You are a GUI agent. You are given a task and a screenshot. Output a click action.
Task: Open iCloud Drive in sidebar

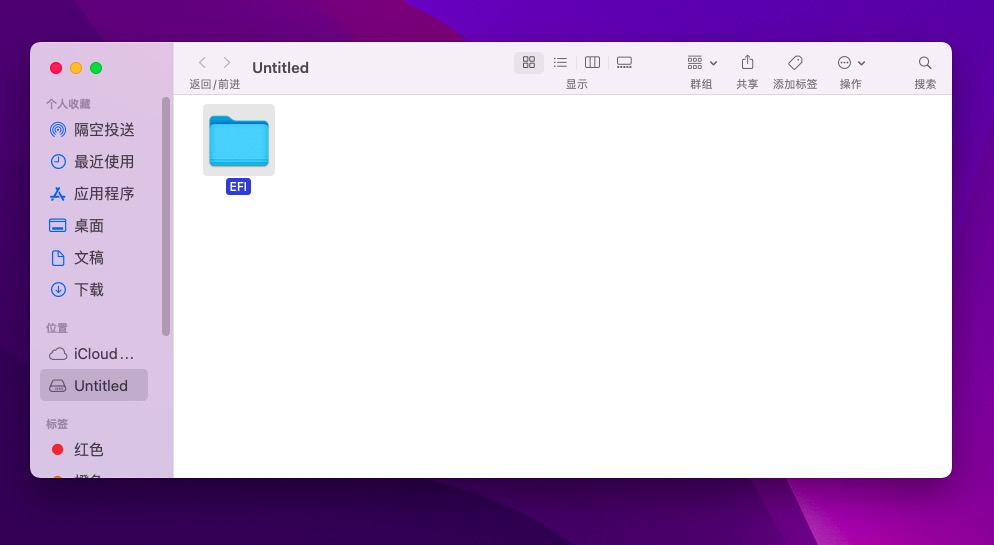pyautogui.click(x=94, y=354)
